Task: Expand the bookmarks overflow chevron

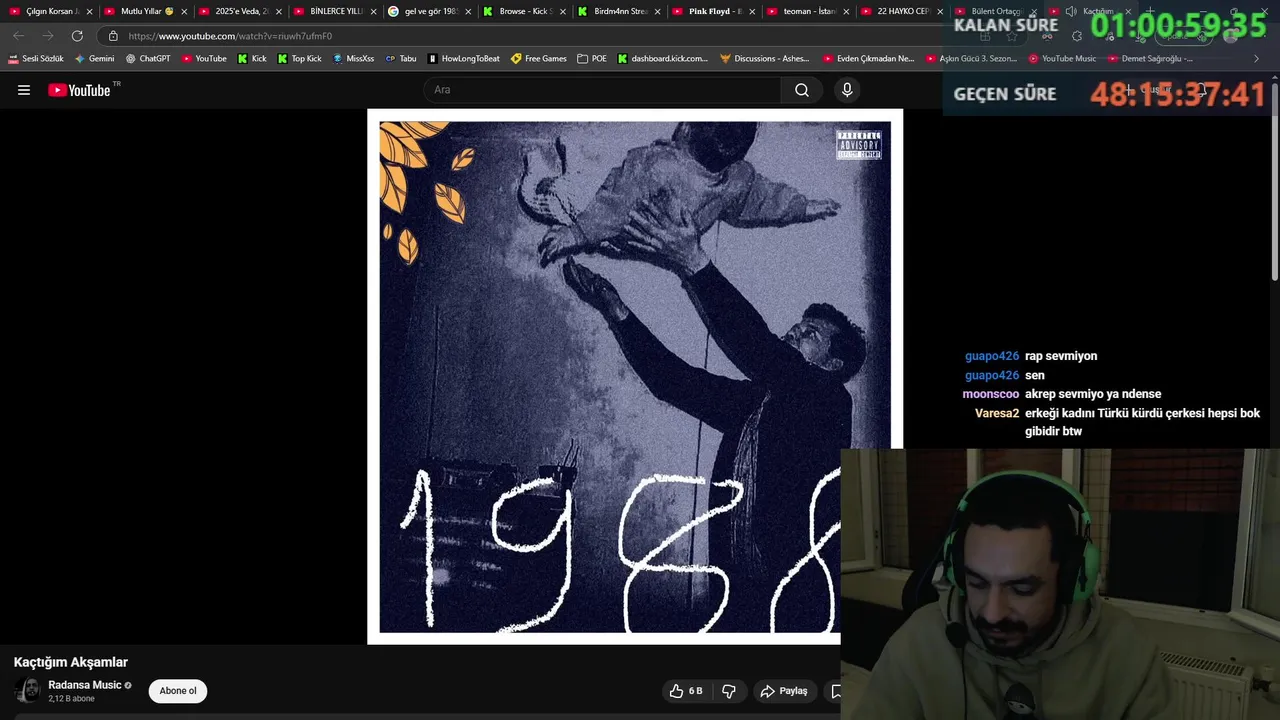Action: pyautogui.click(x=1256, y=59)
